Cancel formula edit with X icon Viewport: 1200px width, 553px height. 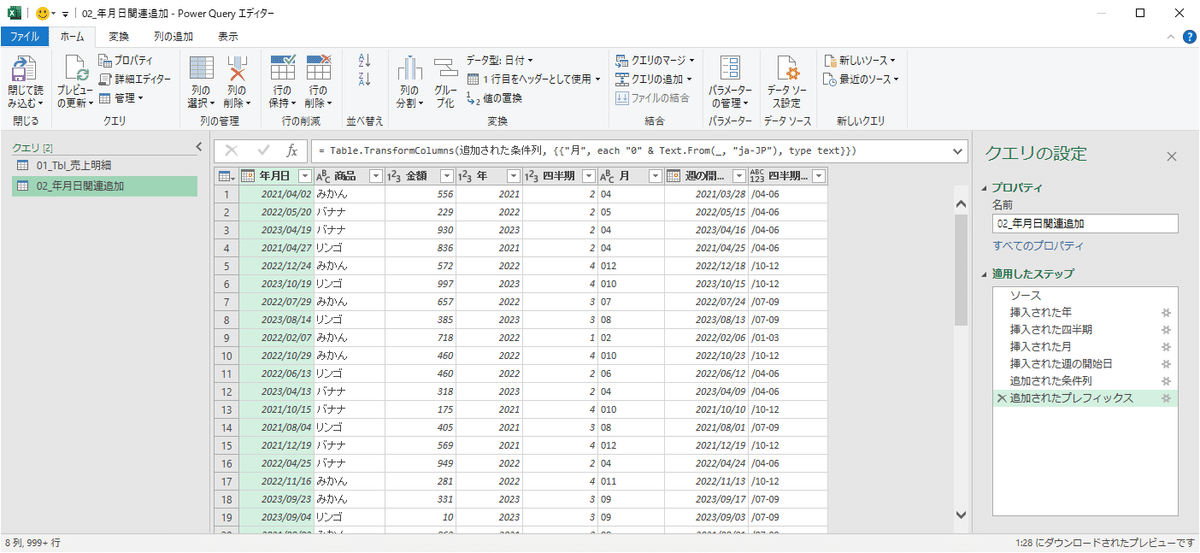coord(231,150)
